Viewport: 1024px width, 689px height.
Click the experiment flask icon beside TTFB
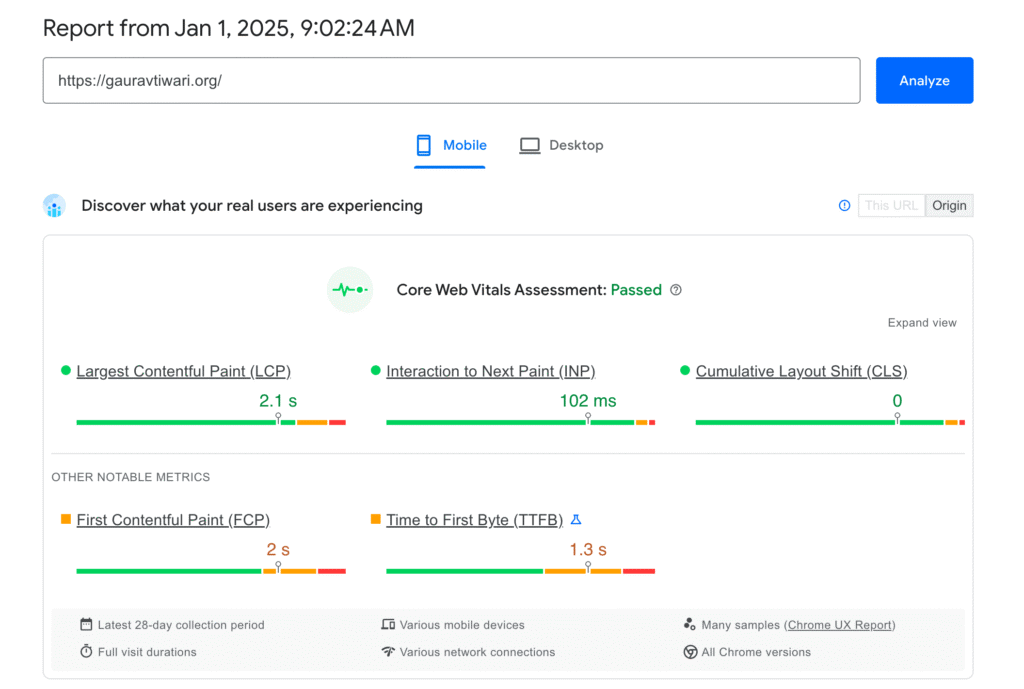576,520
